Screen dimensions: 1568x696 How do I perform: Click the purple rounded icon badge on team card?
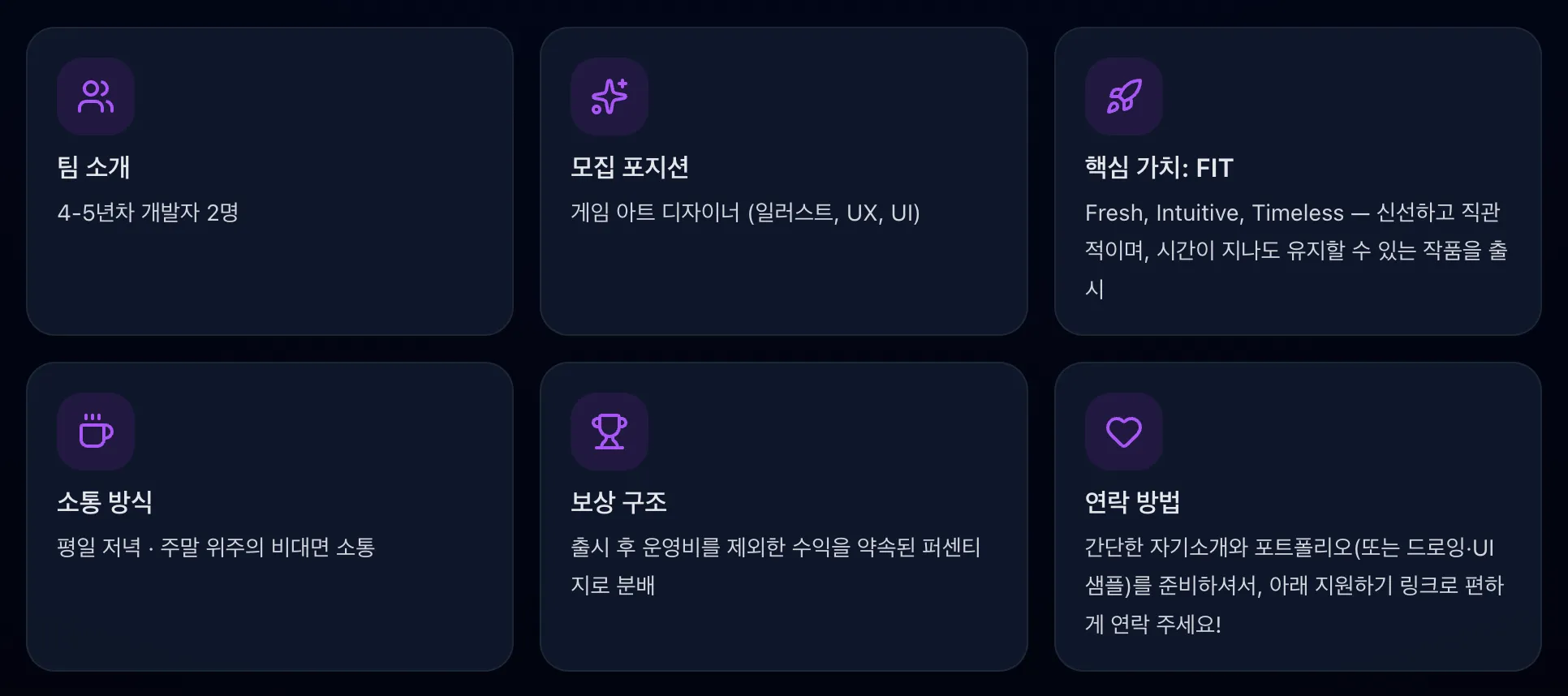[96, 96]
